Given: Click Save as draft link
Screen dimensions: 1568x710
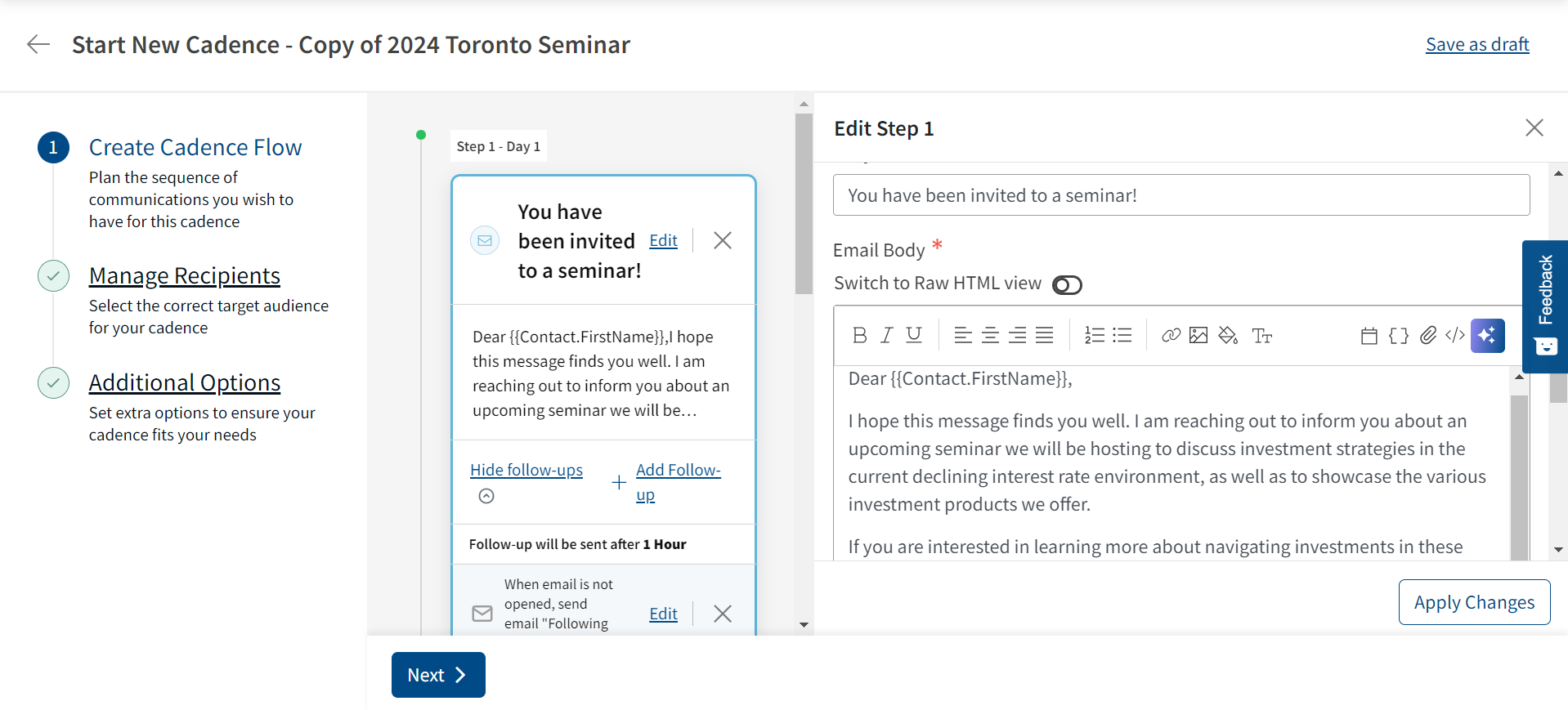Looking at the screenshot, I should 1477,44.
